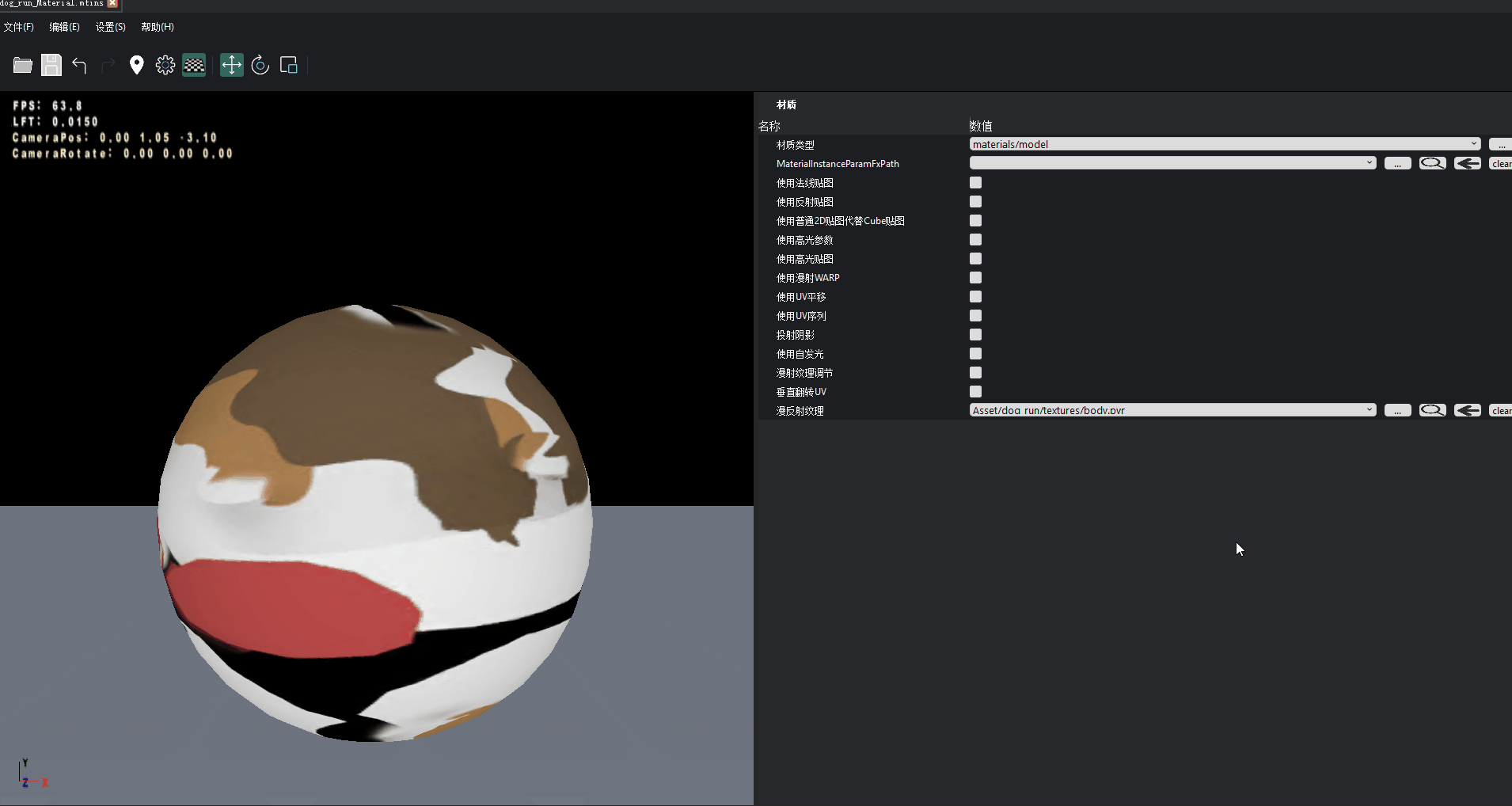
Task: Click the location pin icon in the toolbar
Action: coord(137,65)
